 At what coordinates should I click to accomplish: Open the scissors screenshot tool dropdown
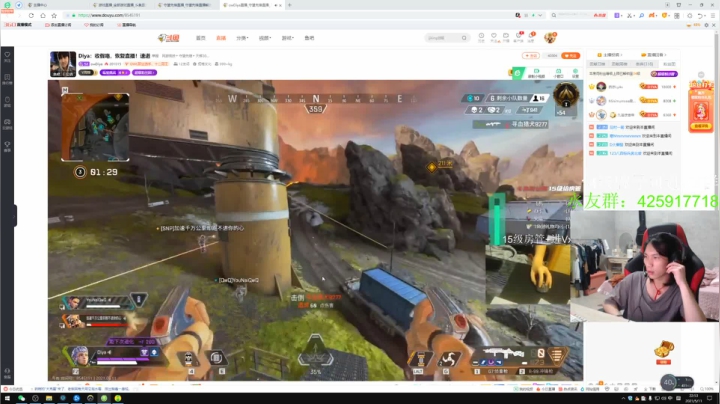coord(631,15)
